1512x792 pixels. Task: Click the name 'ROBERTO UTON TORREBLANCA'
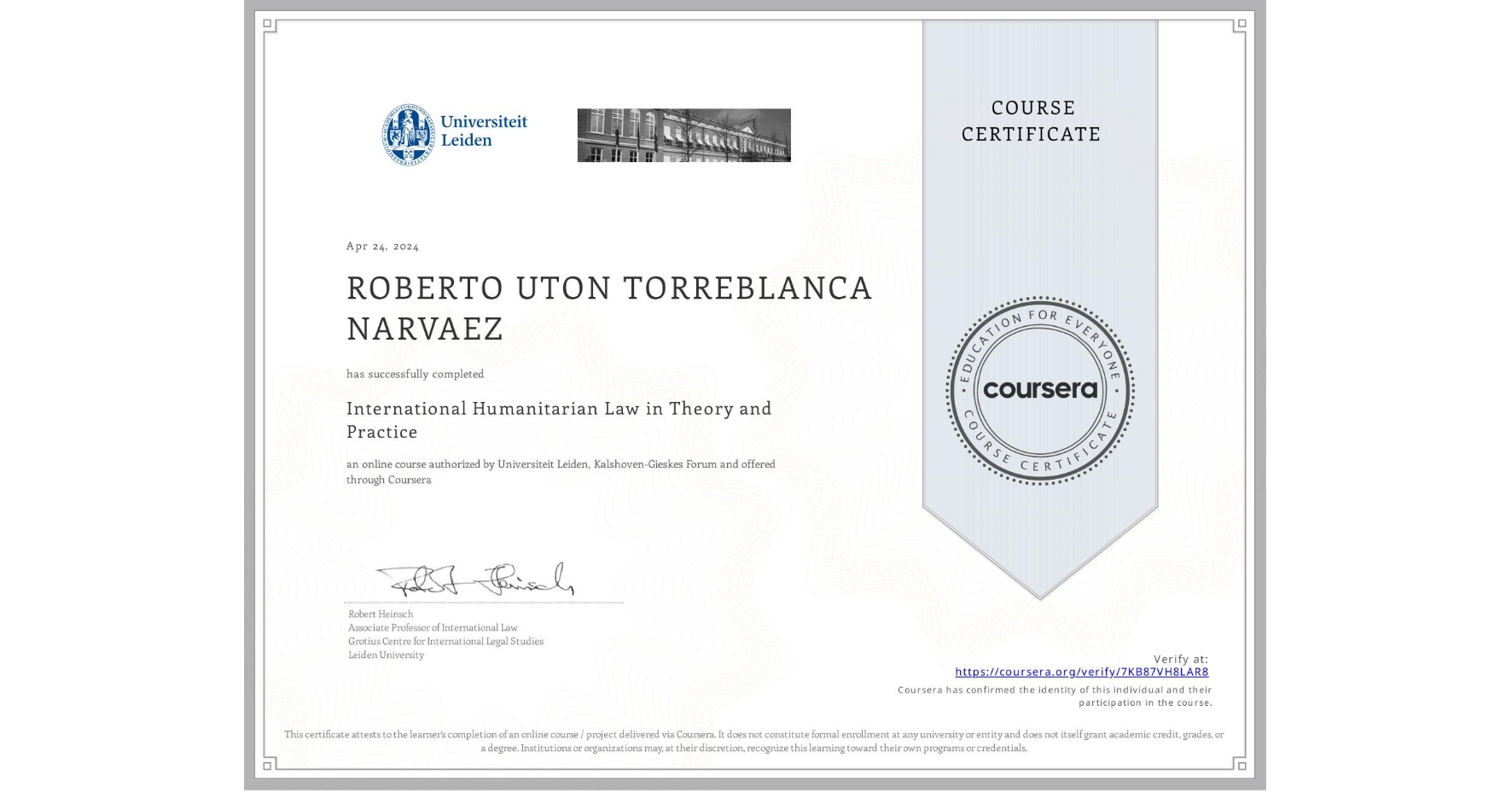(x=609, y=288)
